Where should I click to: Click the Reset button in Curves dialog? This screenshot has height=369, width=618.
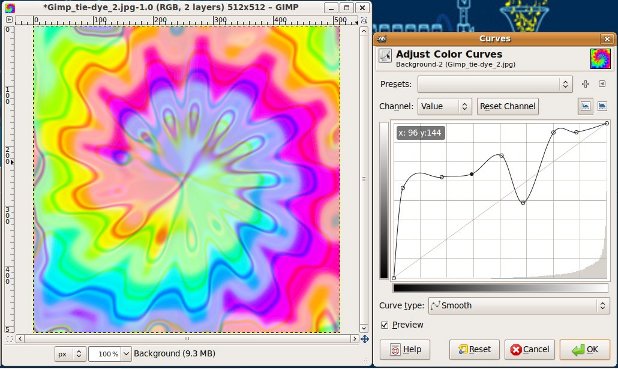(474, 349)
